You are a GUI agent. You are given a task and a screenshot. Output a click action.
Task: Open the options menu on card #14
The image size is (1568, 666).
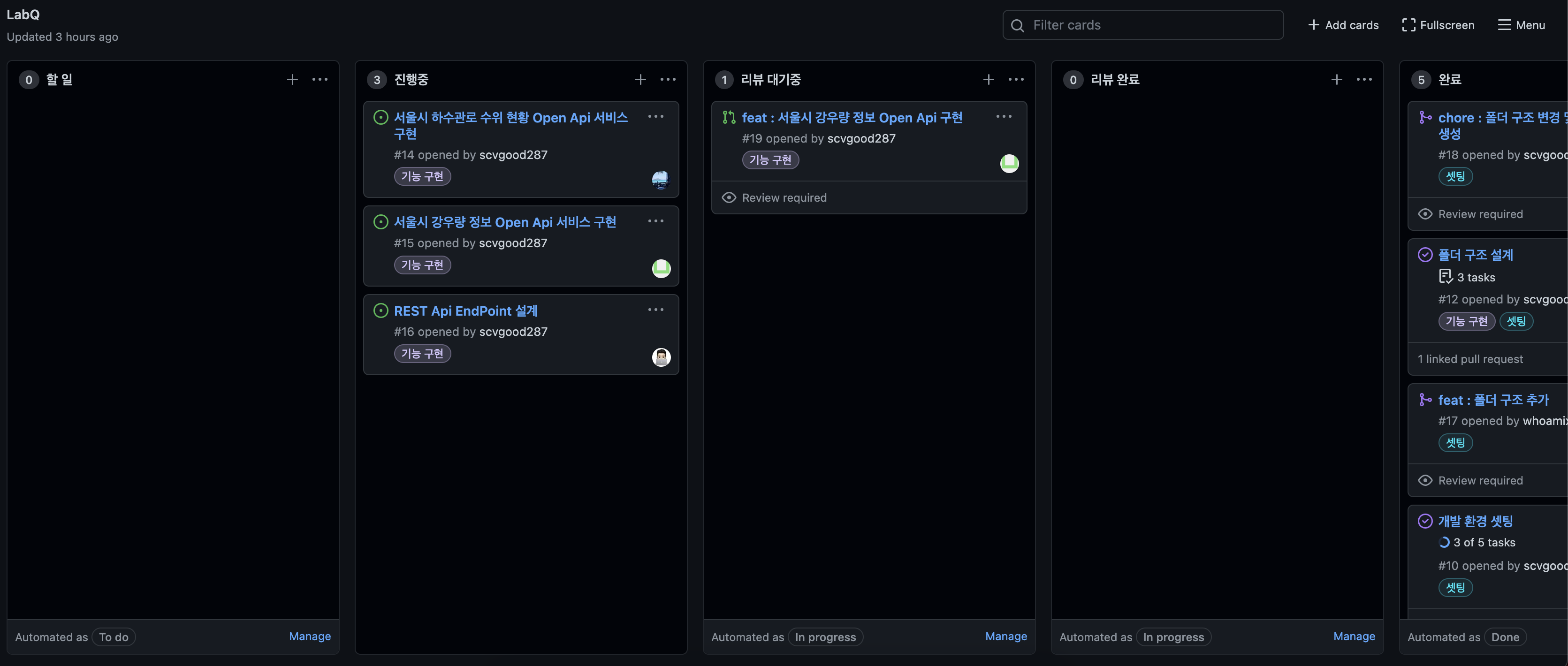pyautogui.click(x=655, y=116)
